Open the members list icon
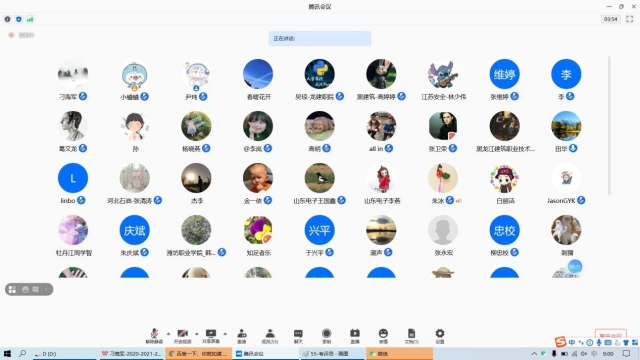This screenshot has height=360, width=640. pyautogui.click(x=270, y=336)
